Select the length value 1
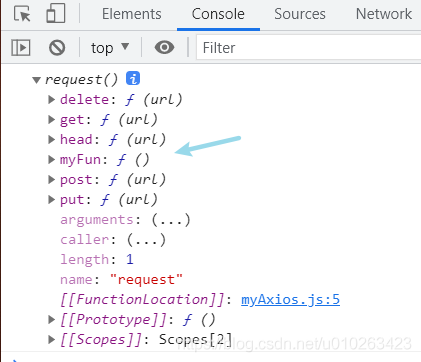This screenshot has width=421, height=362. coord(130,259)
